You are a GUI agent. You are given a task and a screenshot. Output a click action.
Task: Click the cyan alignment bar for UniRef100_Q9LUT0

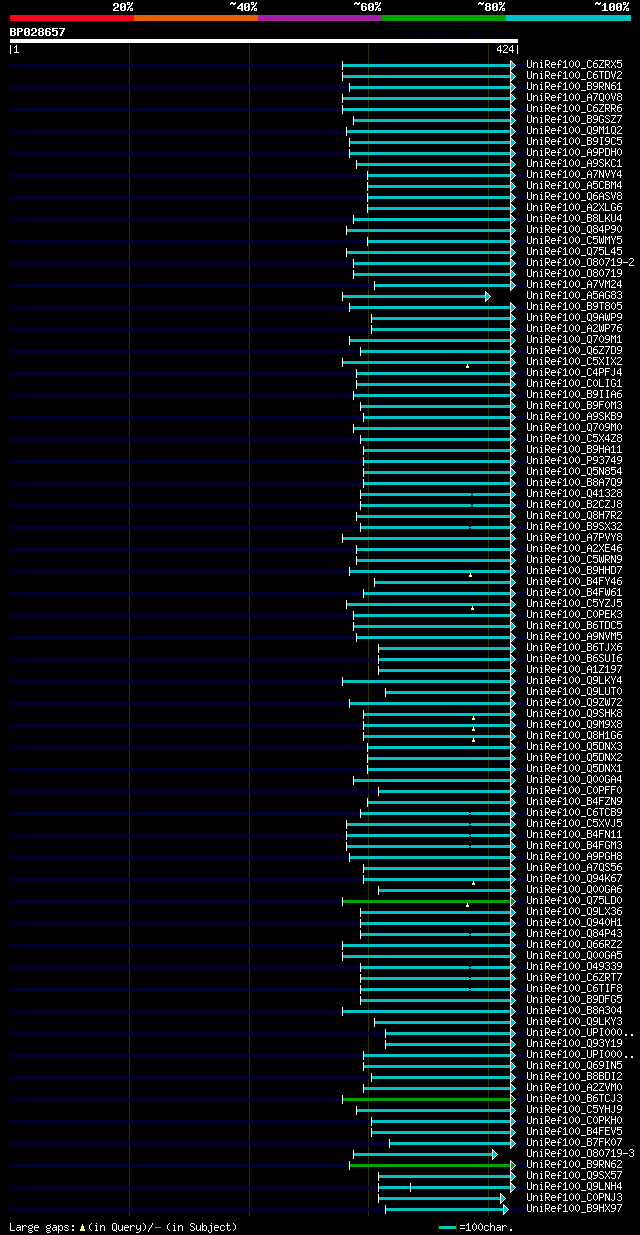click(450, 692)
